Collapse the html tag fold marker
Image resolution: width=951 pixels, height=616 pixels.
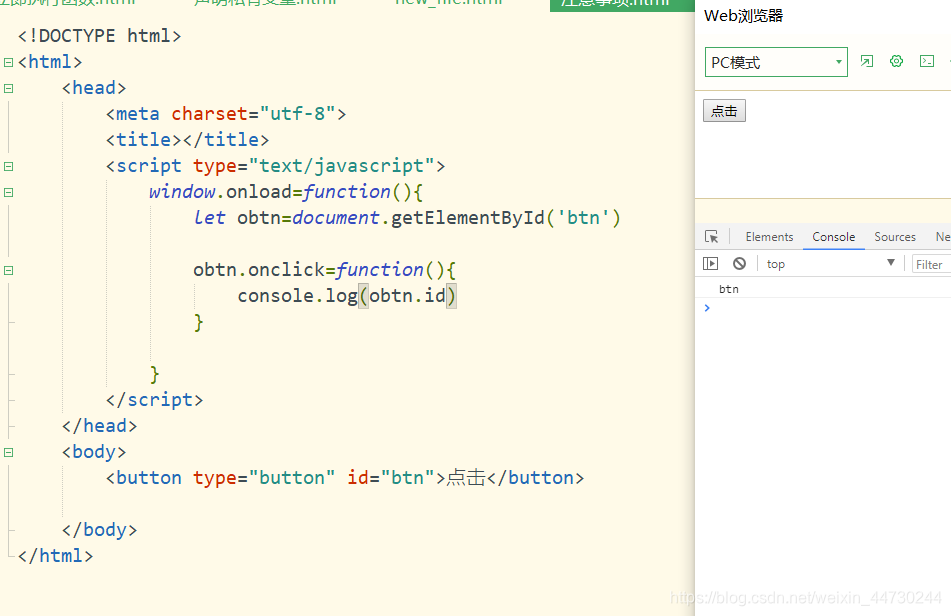[8, 62]
